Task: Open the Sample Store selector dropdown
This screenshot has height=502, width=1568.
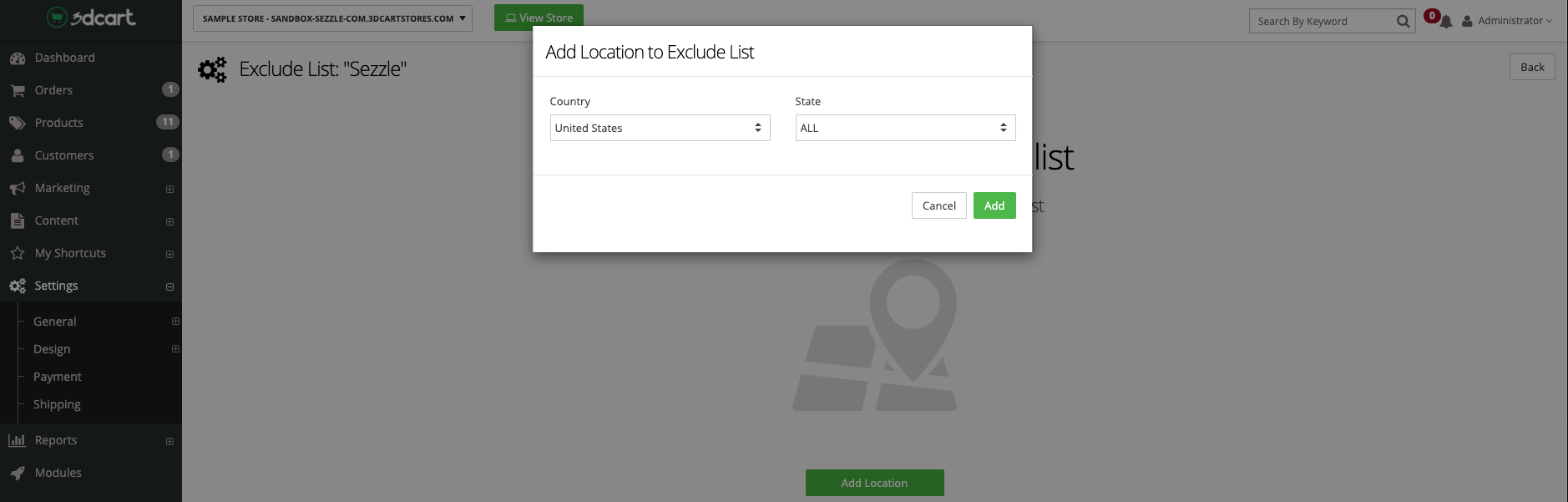Action: point(332,18)
